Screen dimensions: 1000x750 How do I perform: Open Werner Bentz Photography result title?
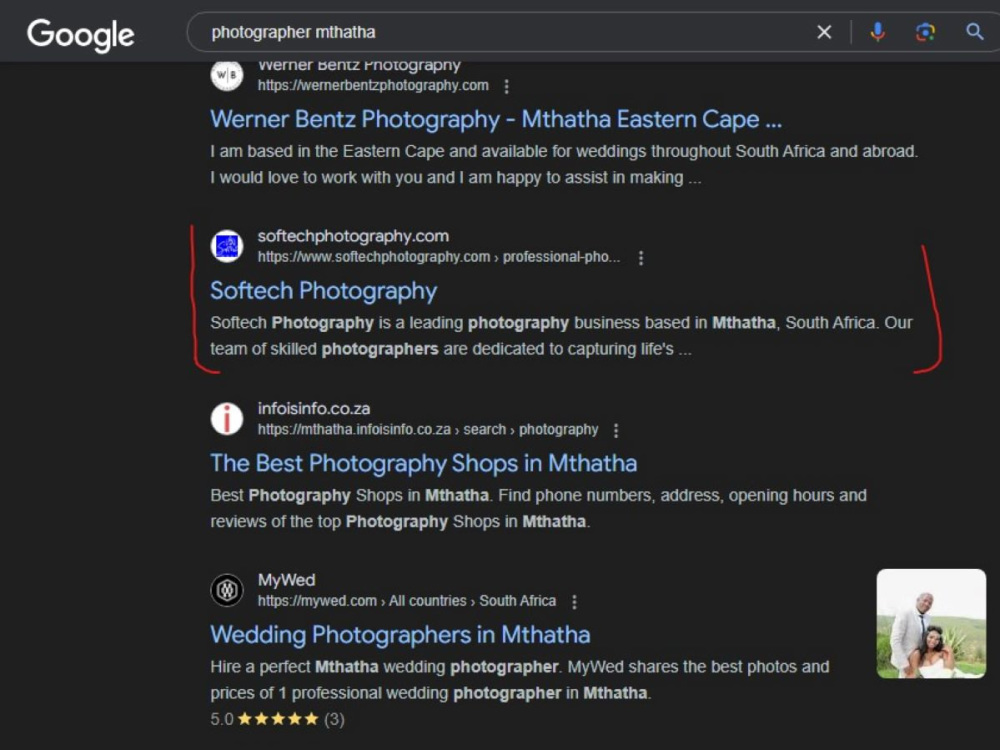click(x=496, y=119)
